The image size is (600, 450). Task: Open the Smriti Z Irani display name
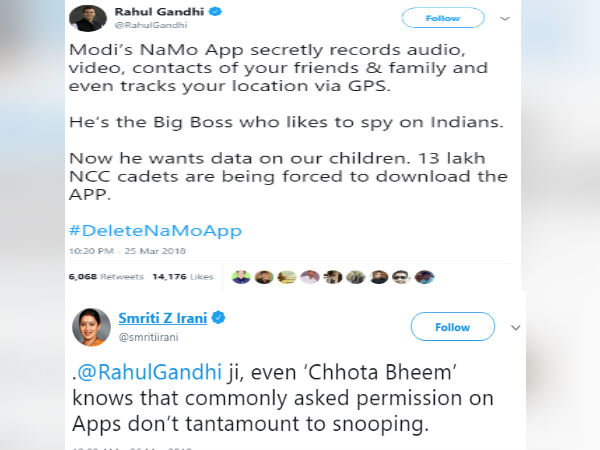(x=162, y=319)
